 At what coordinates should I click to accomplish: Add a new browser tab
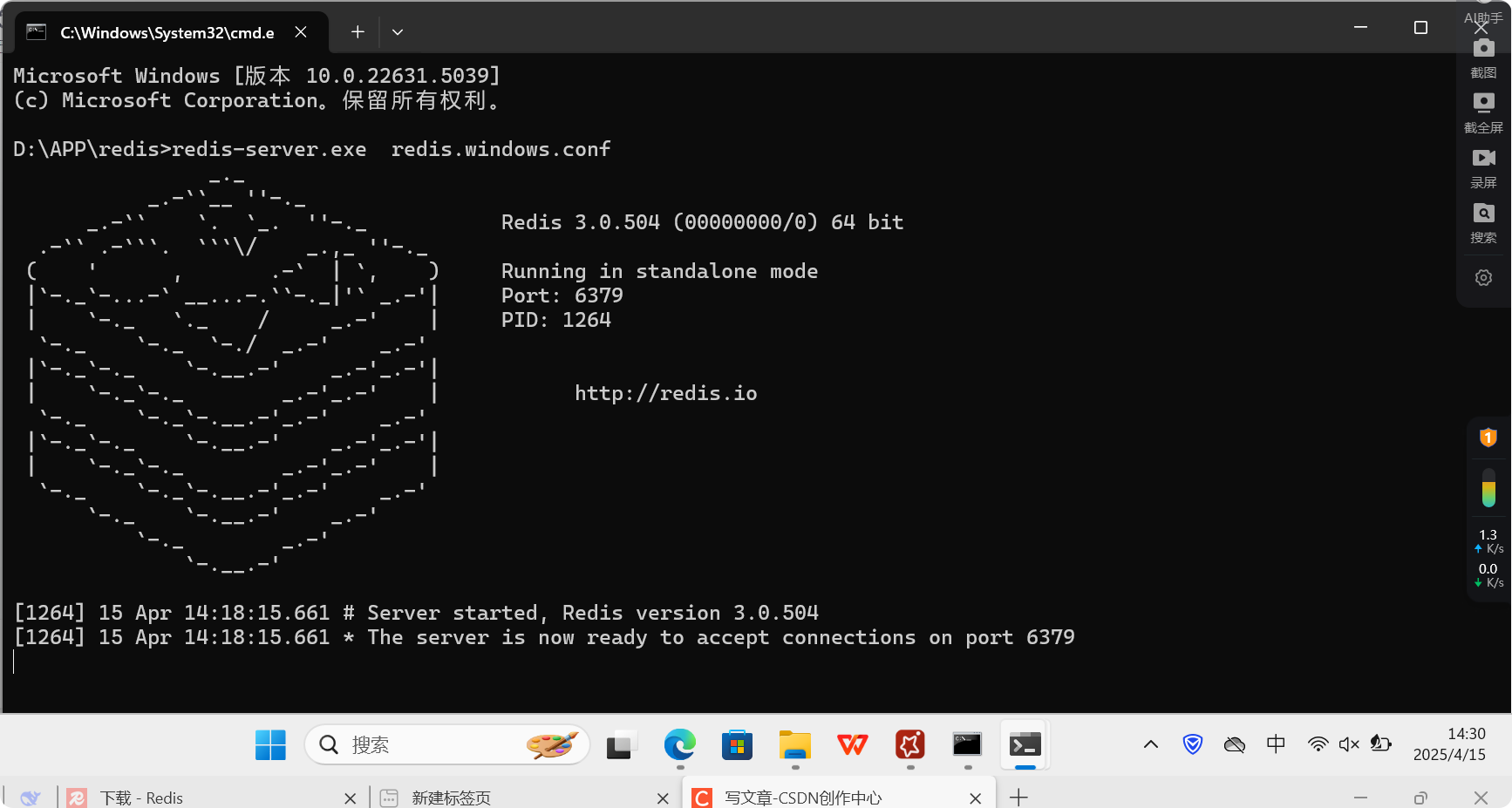[1018, 798]
